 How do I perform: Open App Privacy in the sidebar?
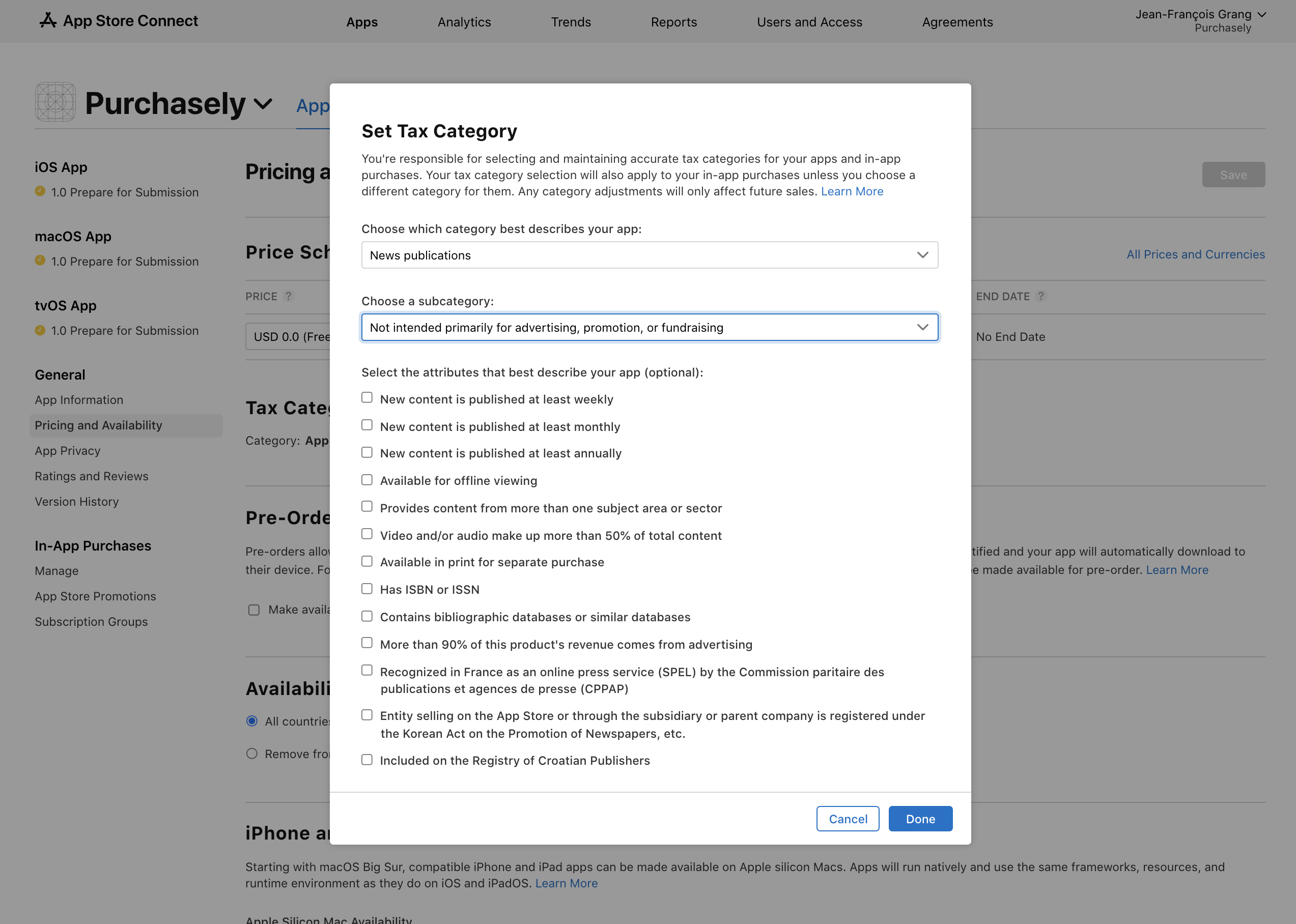(x=68, y=451)
